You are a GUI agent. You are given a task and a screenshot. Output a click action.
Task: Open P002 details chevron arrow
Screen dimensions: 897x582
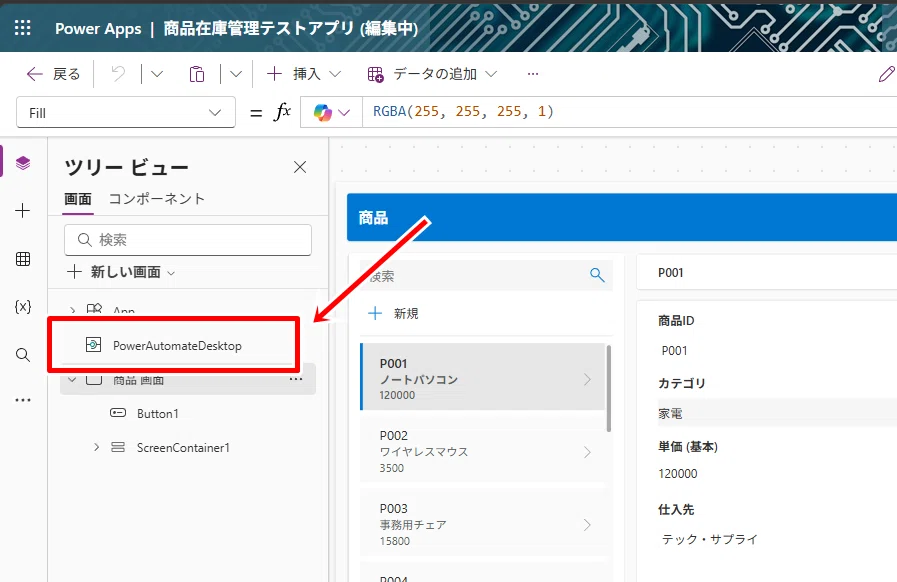point(588,452)
